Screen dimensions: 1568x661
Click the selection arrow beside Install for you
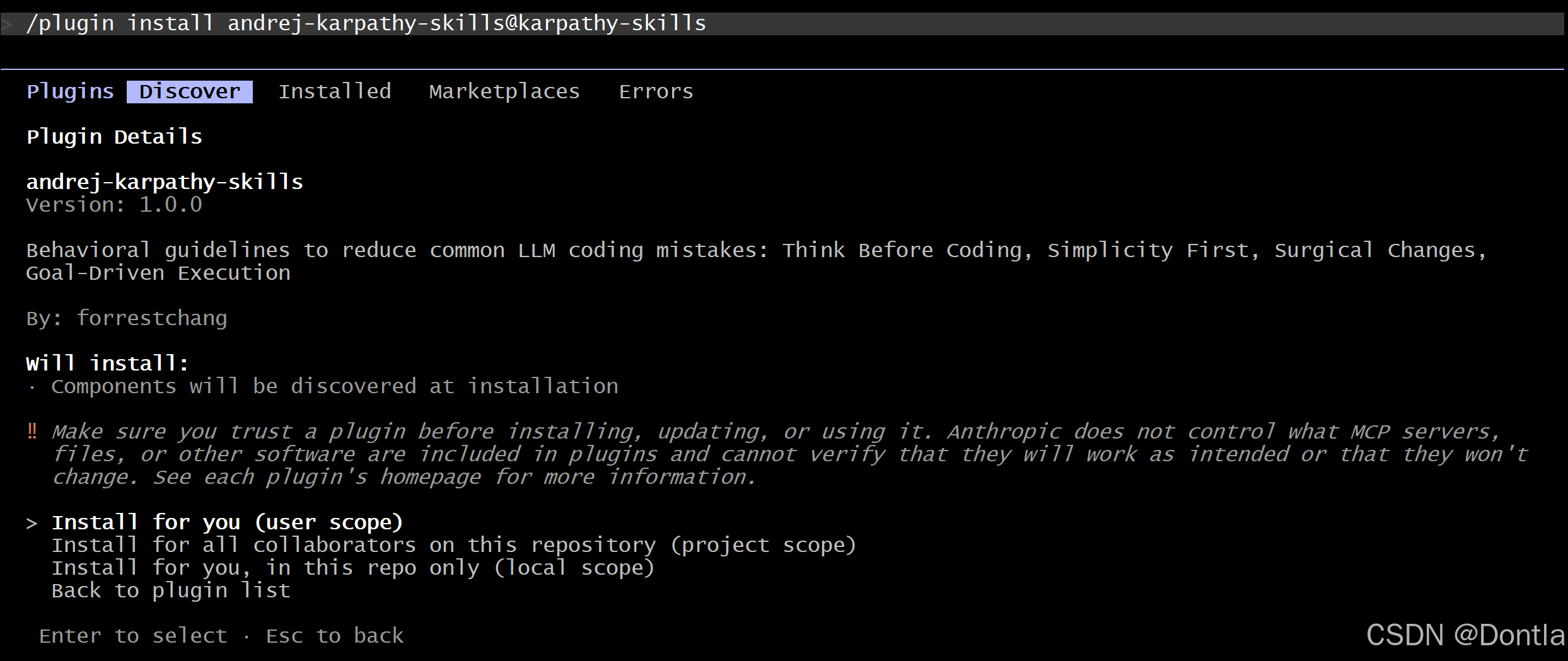click(32, 523)
